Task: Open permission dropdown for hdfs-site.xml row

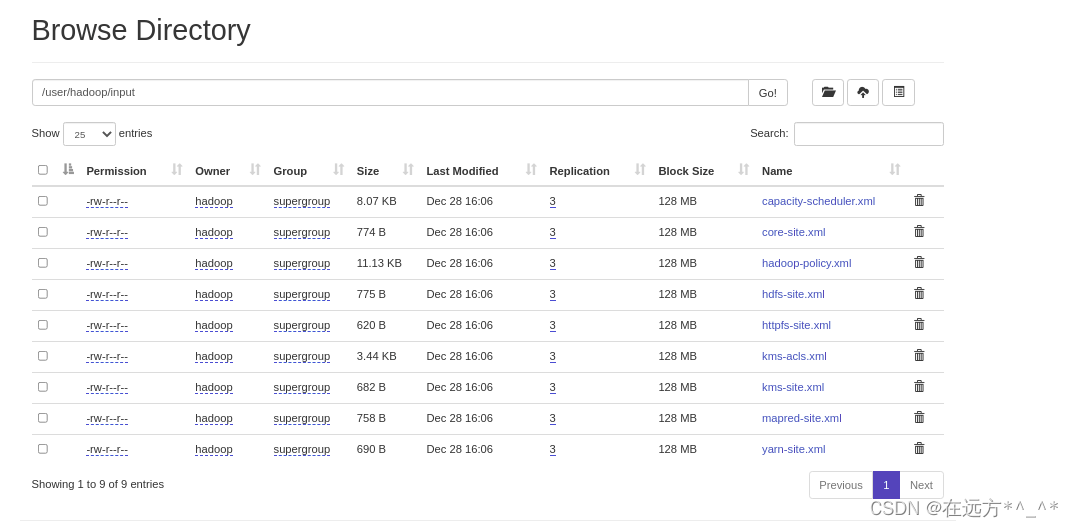Action: point(107,294)
